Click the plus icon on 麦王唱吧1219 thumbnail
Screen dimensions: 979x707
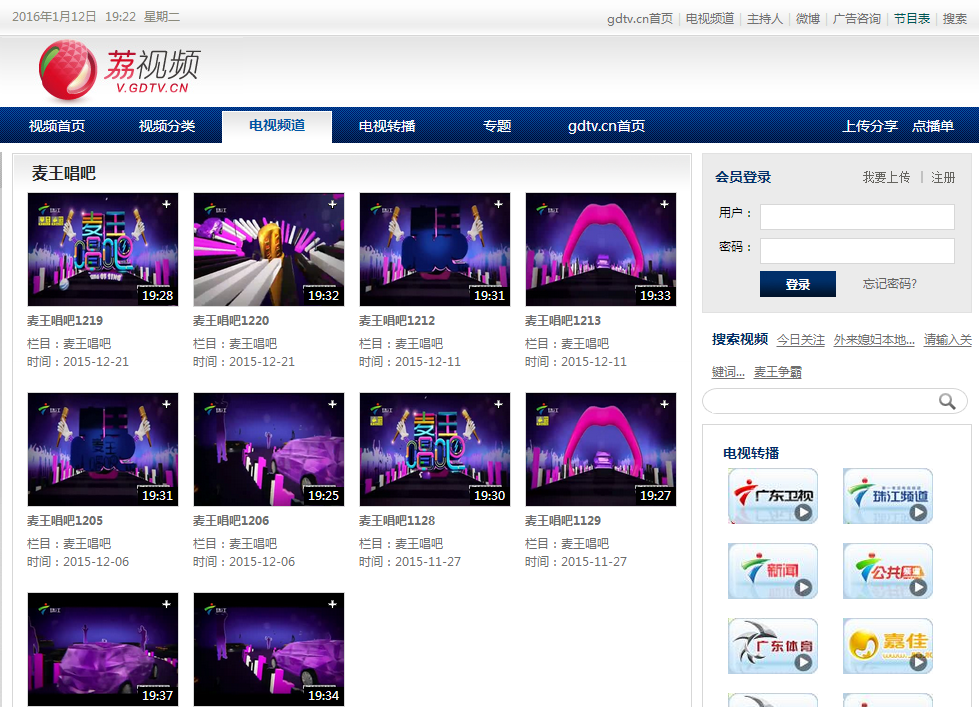[167, 204]
